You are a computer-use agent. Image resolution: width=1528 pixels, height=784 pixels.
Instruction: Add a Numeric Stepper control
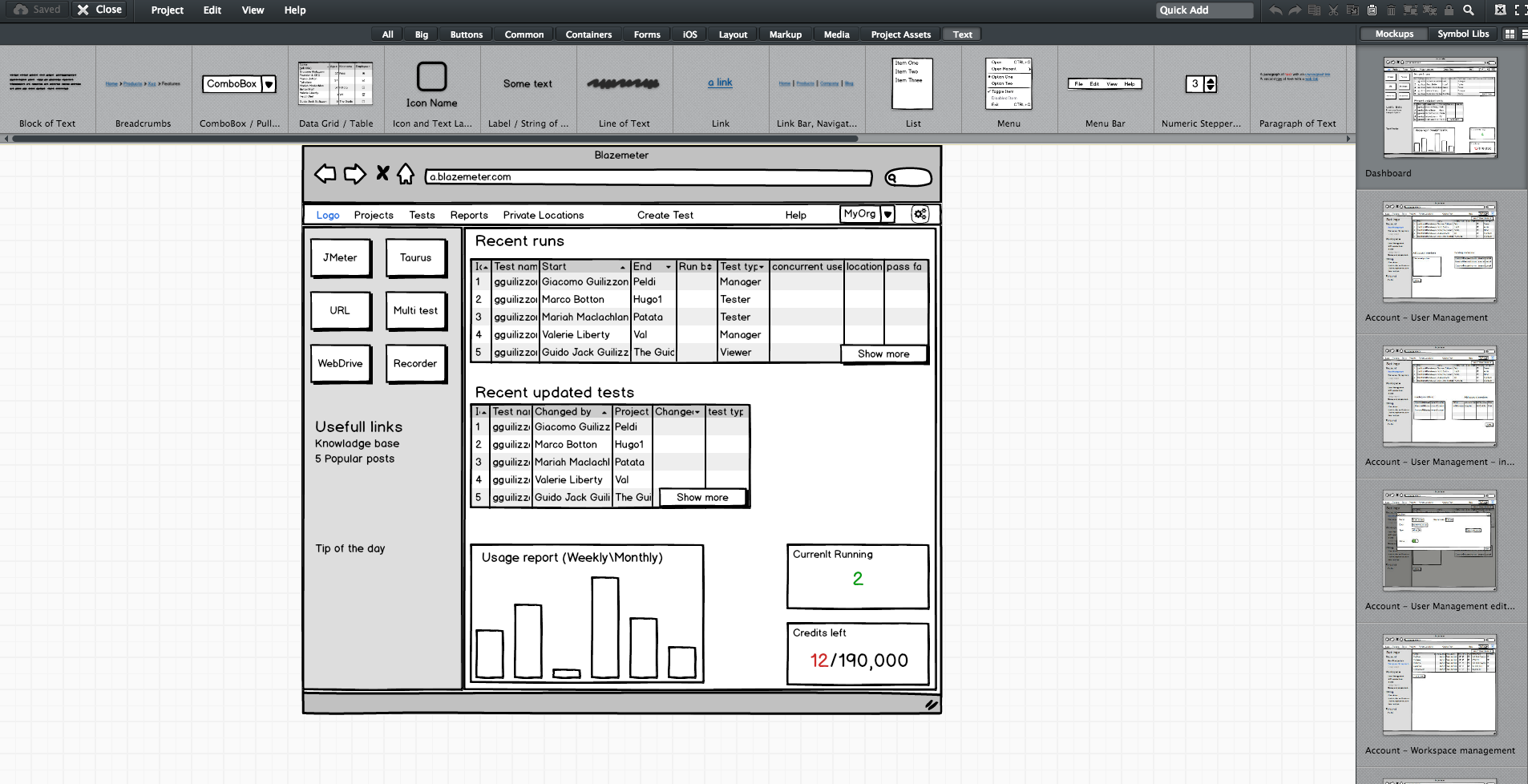[1202, 89]
